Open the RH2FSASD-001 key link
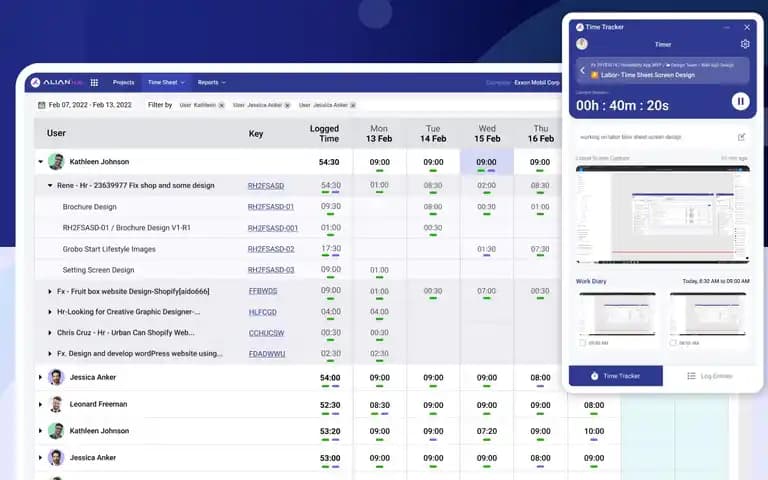 coord(273,228)
